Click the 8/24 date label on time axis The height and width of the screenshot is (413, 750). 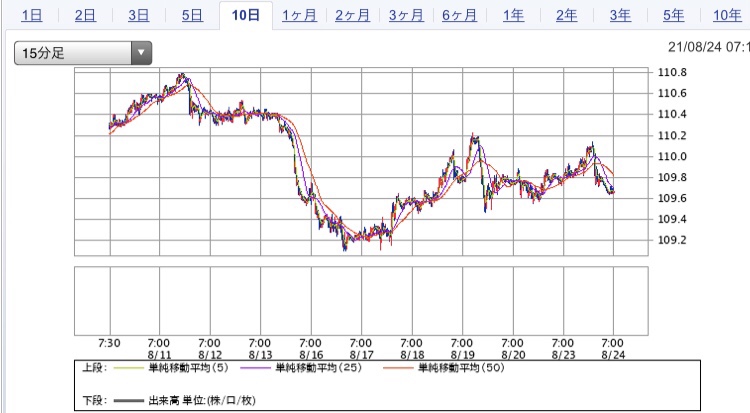coord(613,355)
